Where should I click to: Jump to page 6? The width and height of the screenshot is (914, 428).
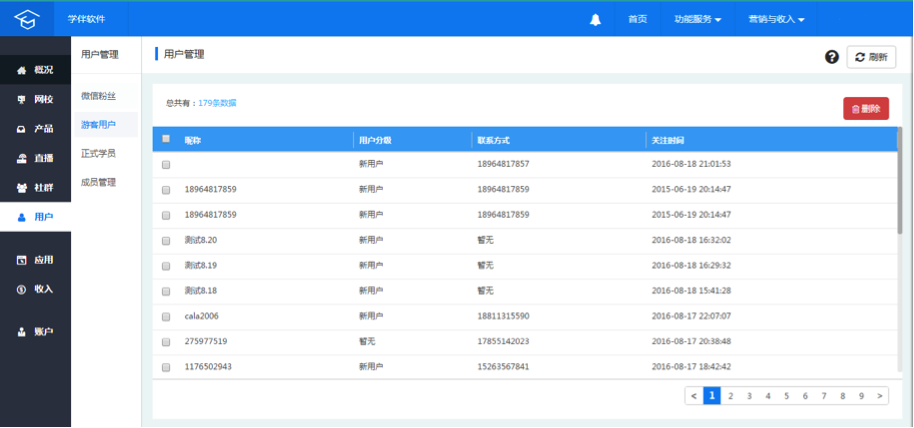tap(805, 396)
